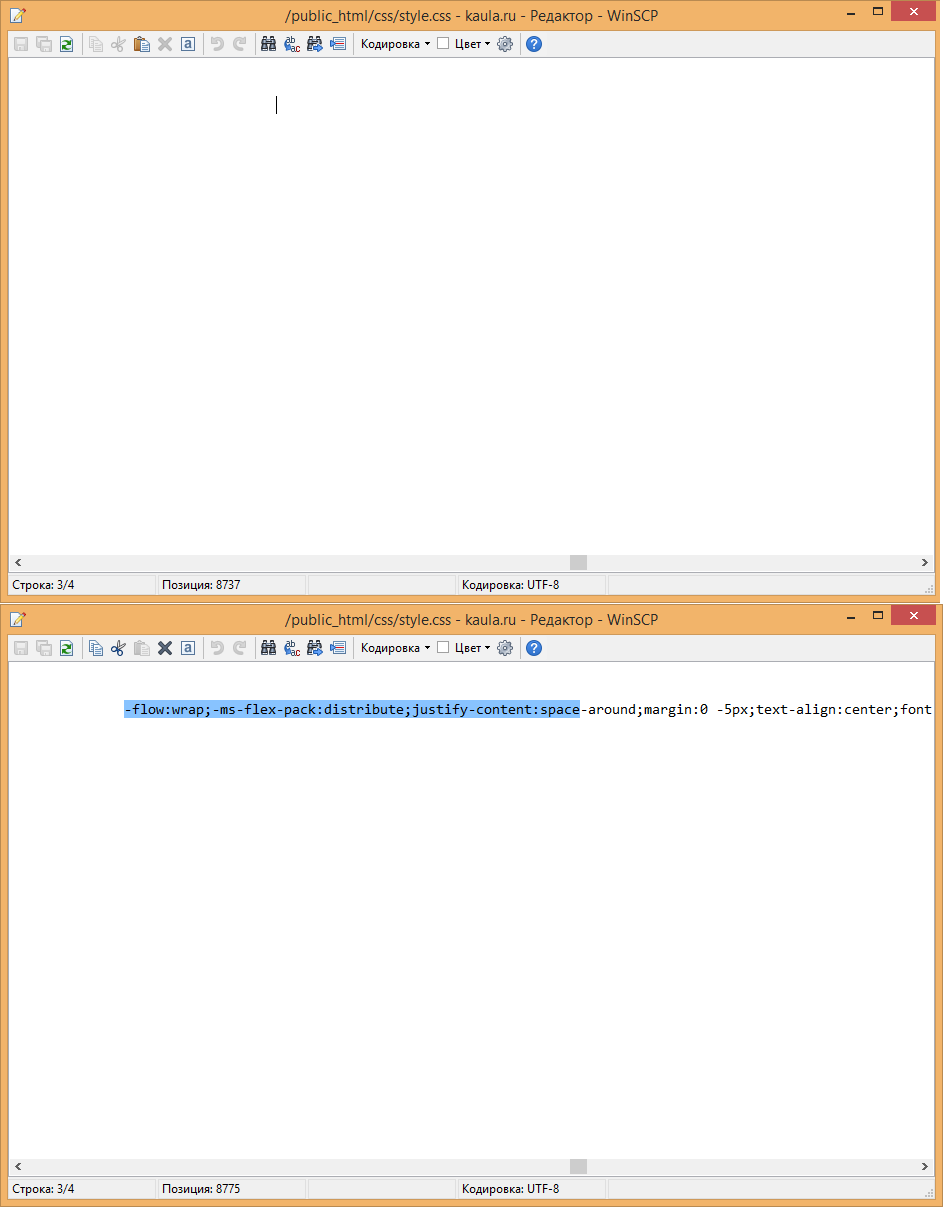Click Paste icon in the top editor toolbar
The image size is (943, 1208).
(141, 44)
